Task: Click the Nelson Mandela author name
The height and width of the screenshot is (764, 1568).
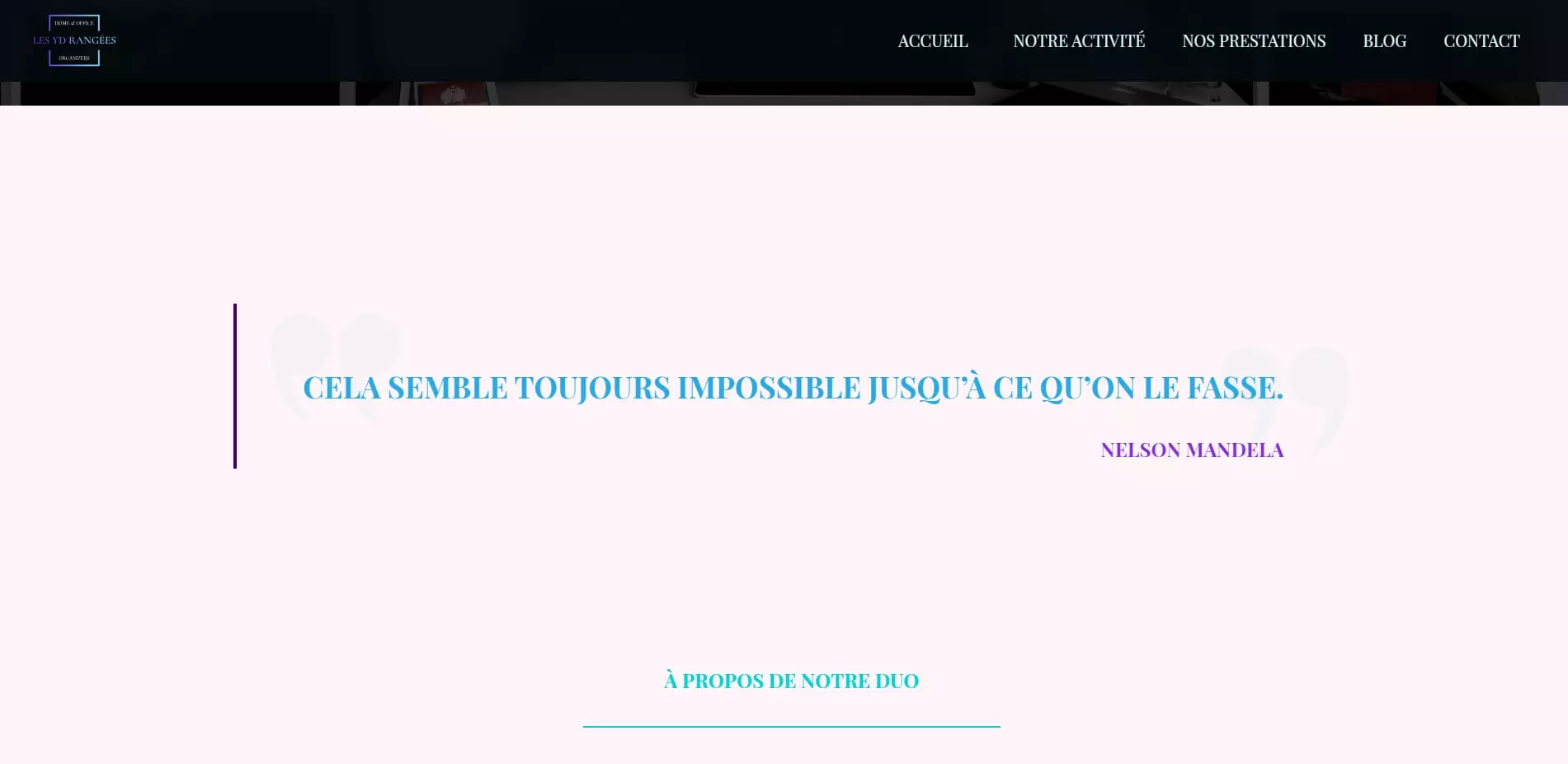Action: [1192, 450]
